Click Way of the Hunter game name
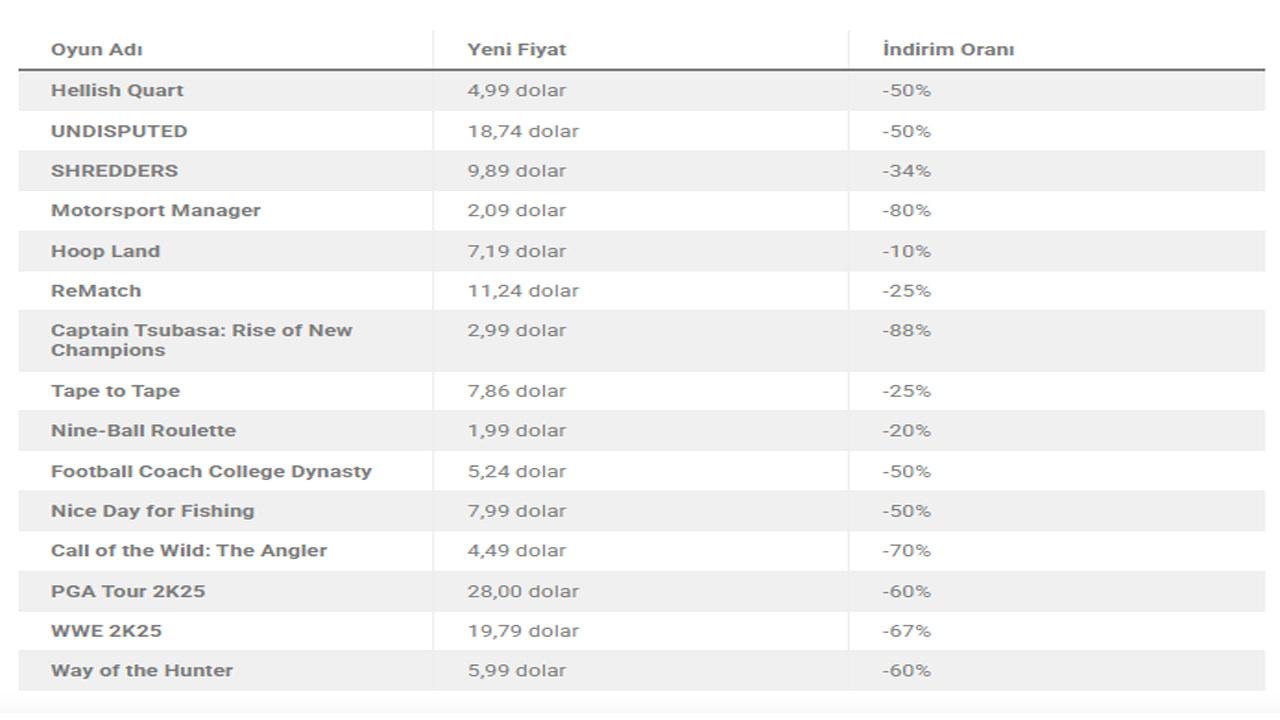This screenshot has width=1280, height=720. tap(141, 670)
